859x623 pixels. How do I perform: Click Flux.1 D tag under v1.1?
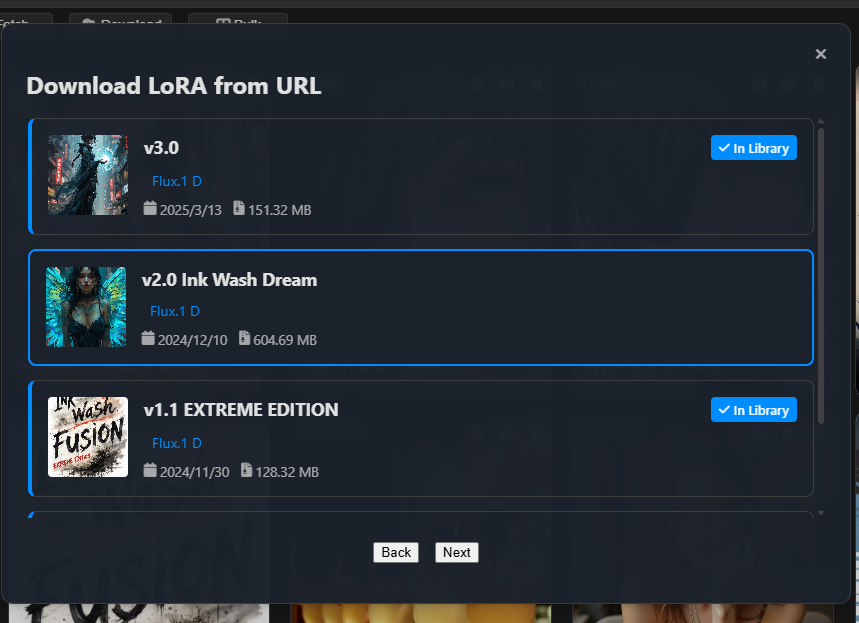(x=177, y=443)
